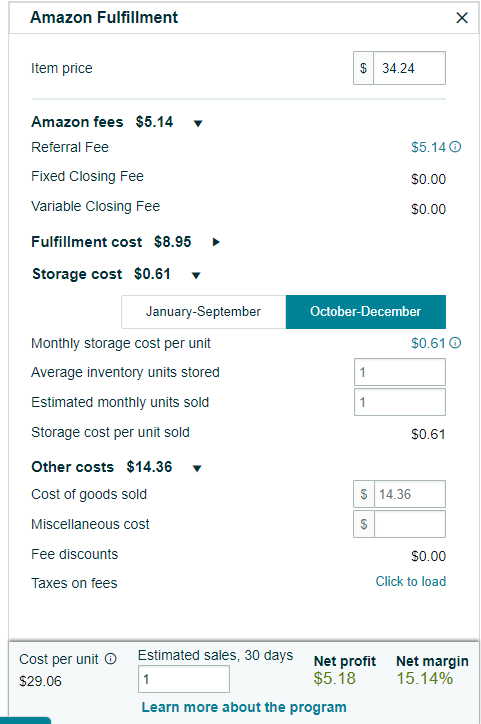
Task: Collapse the Storage cost section arrow
Action: pyautogui.click(x=196, y=275)
